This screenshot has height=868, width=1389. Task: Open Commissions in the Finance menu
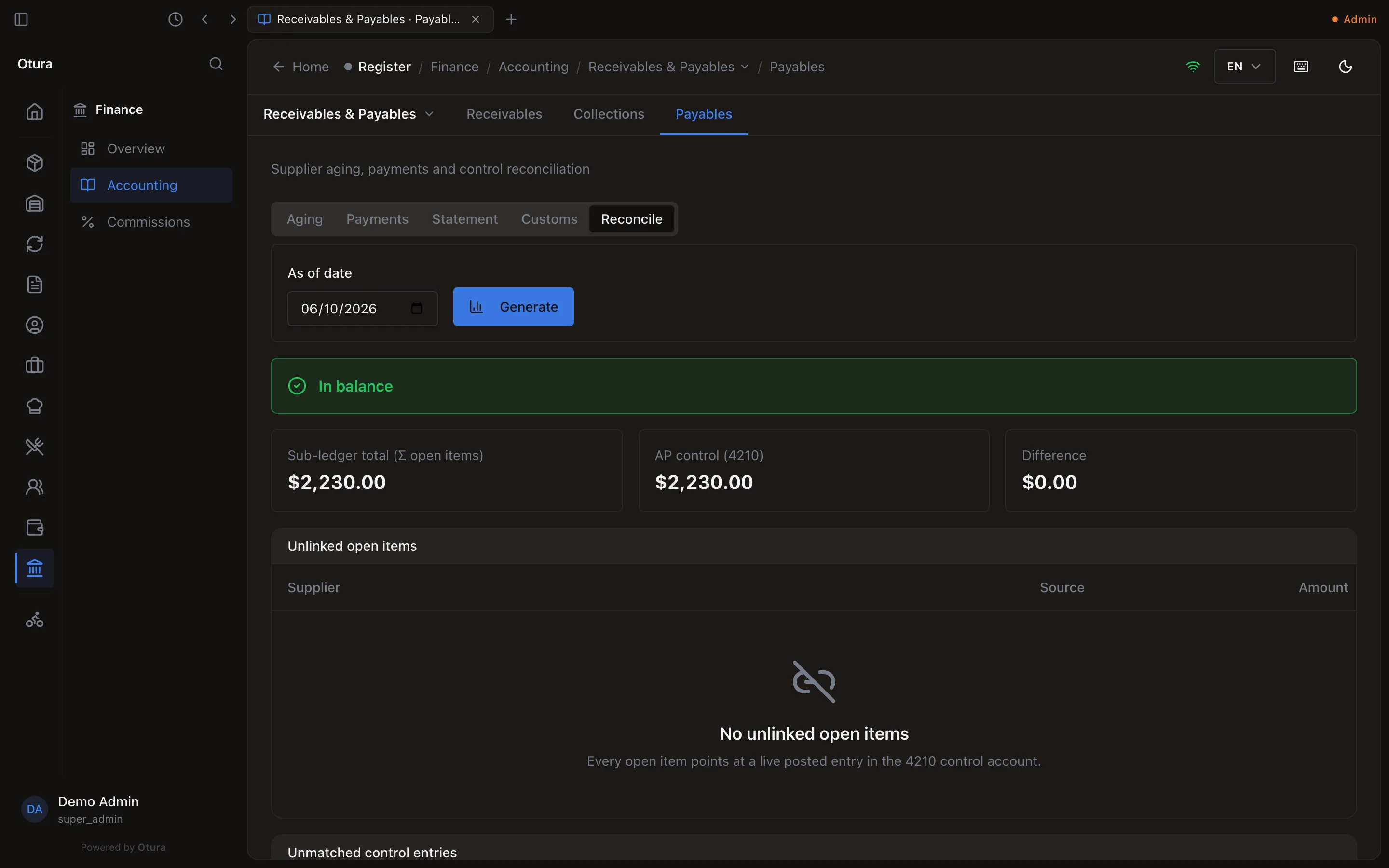coord(151,222)
